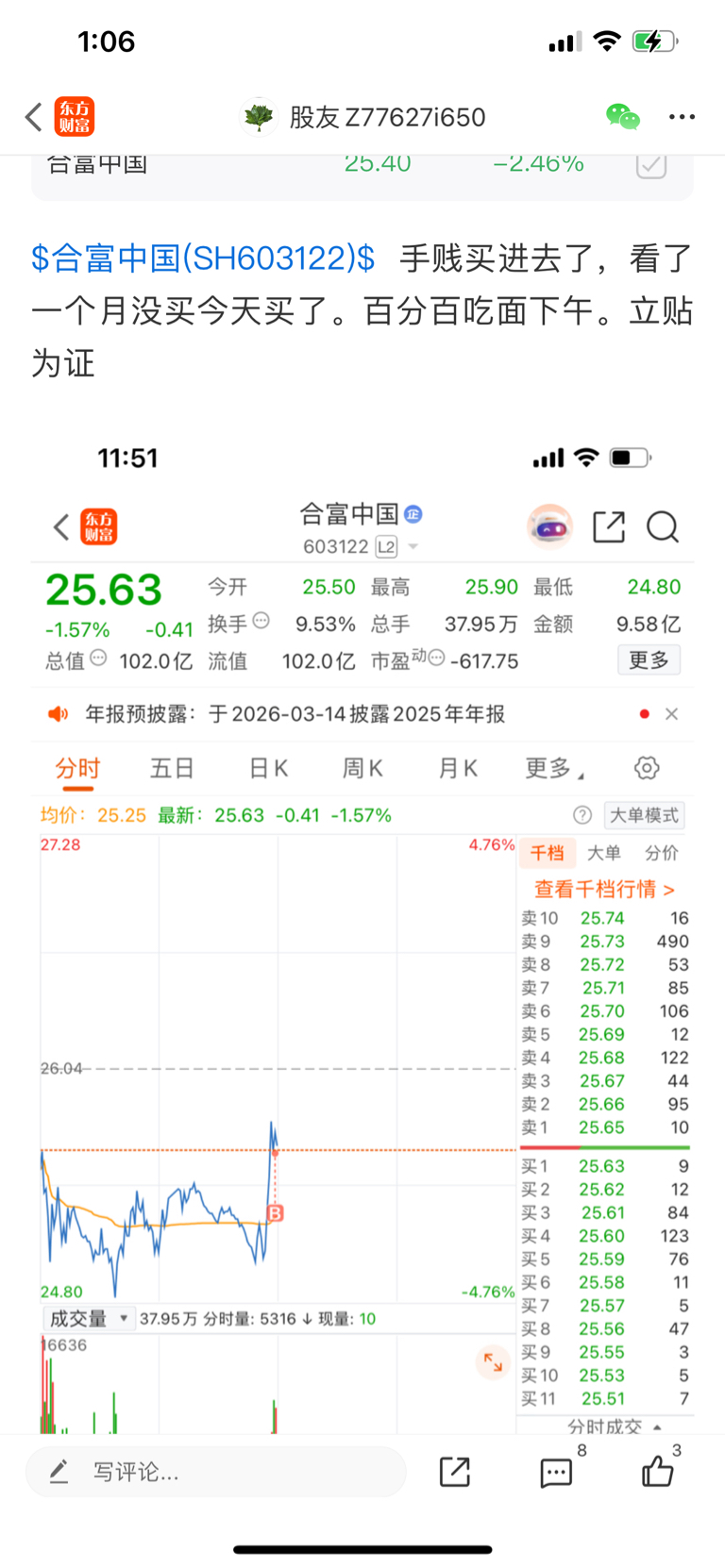Tap the L2 level badge
This screenshot has width=725, height=1568.
pyautogui.click(x=386, y=547)
